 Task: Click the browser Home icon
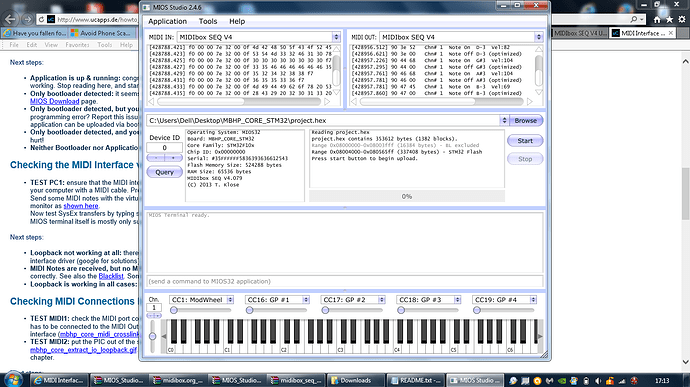point(657,19)
